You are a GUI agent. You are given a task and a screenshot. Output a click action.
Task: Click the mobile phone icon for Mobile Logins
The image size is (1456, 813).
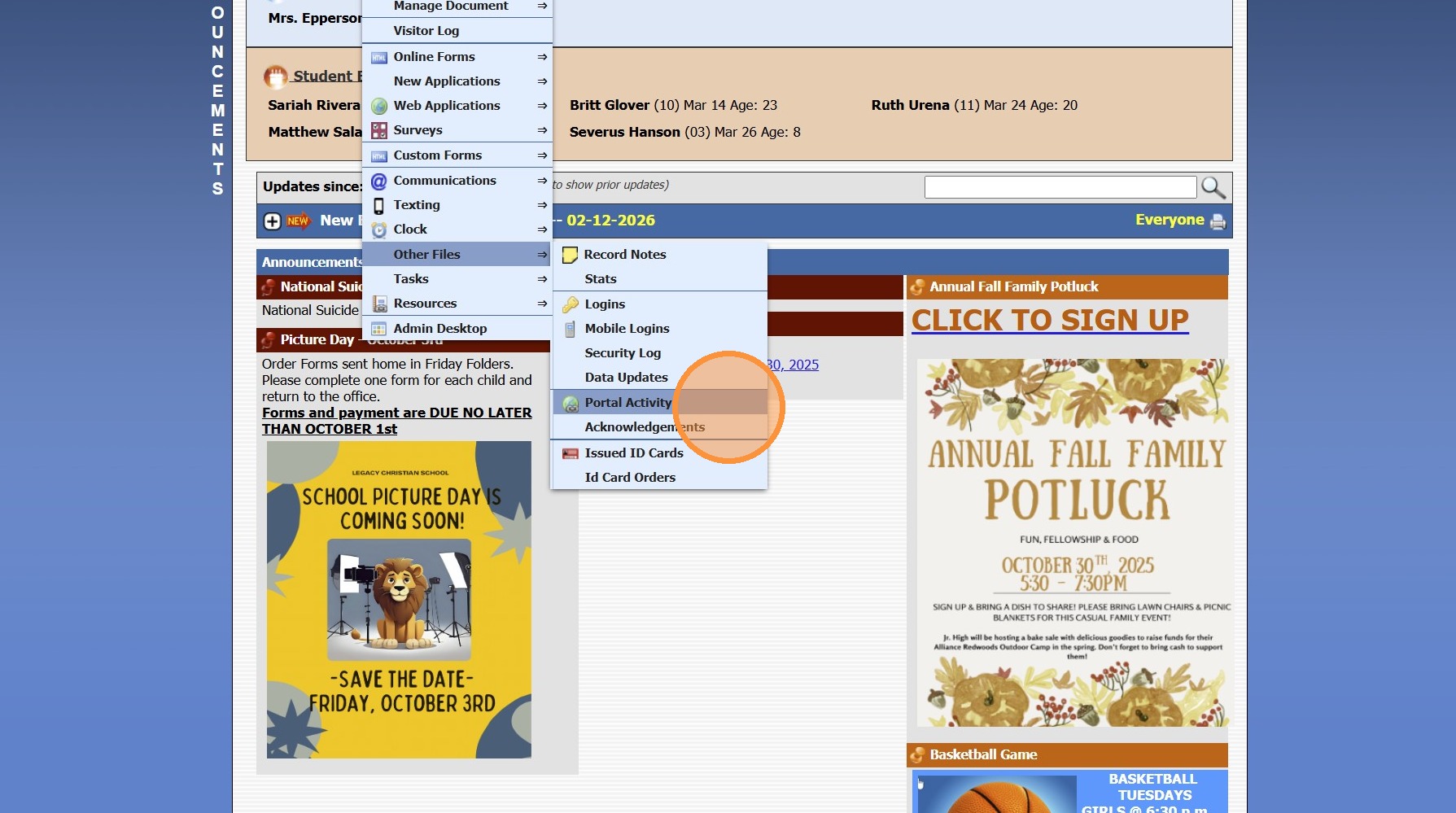click(571, 329)
